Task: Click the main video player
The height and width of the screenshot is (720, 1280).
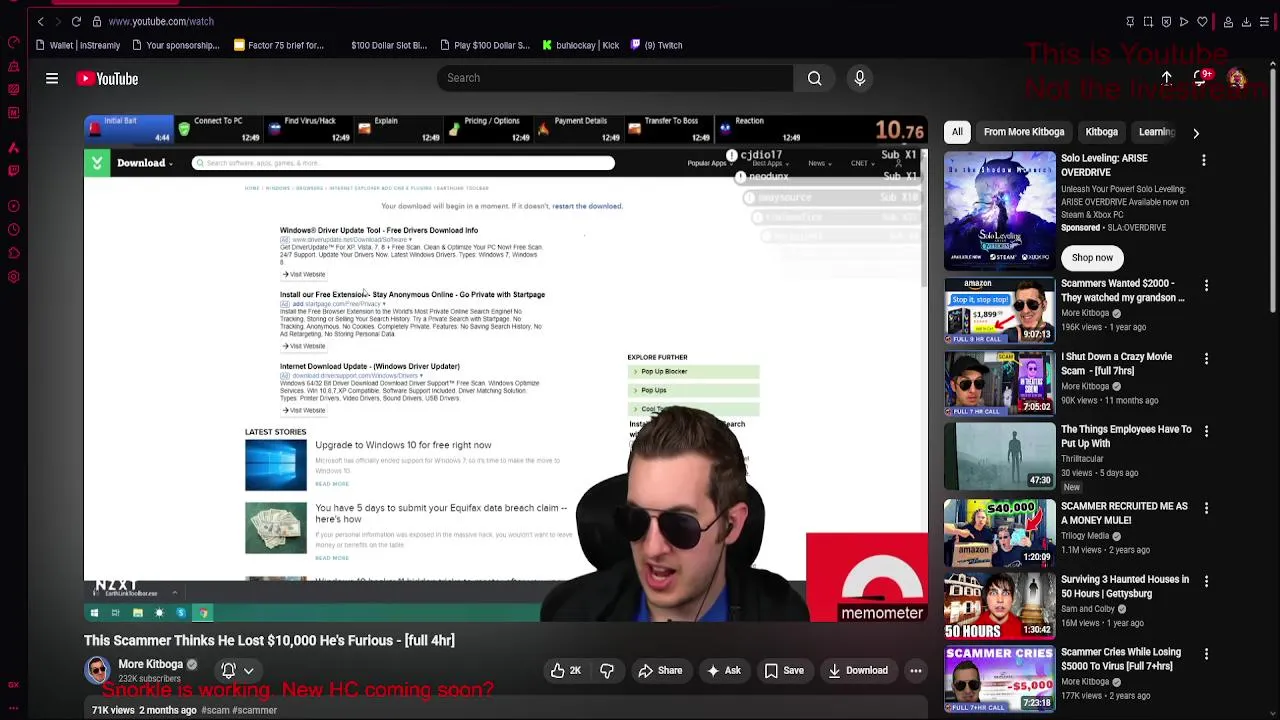Action: coord(506,369)
